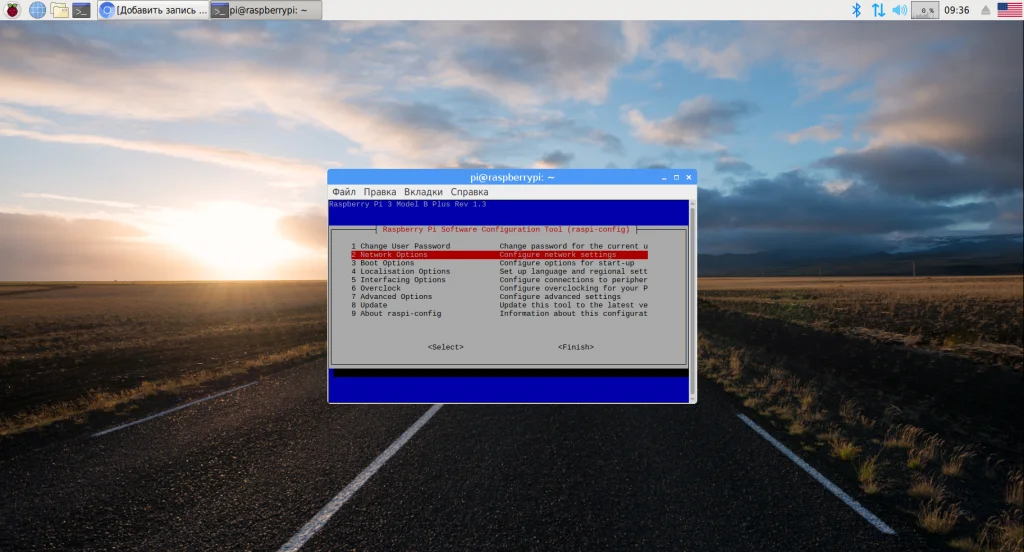Open the Bluetooth tray menu

point(856,10)
